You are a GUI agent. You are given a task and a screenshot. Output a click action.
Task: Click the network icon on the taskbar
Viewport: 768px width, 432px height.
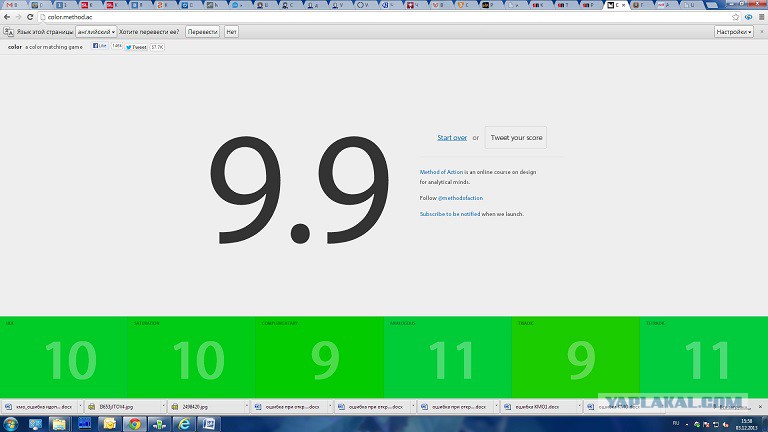(159, 424)
